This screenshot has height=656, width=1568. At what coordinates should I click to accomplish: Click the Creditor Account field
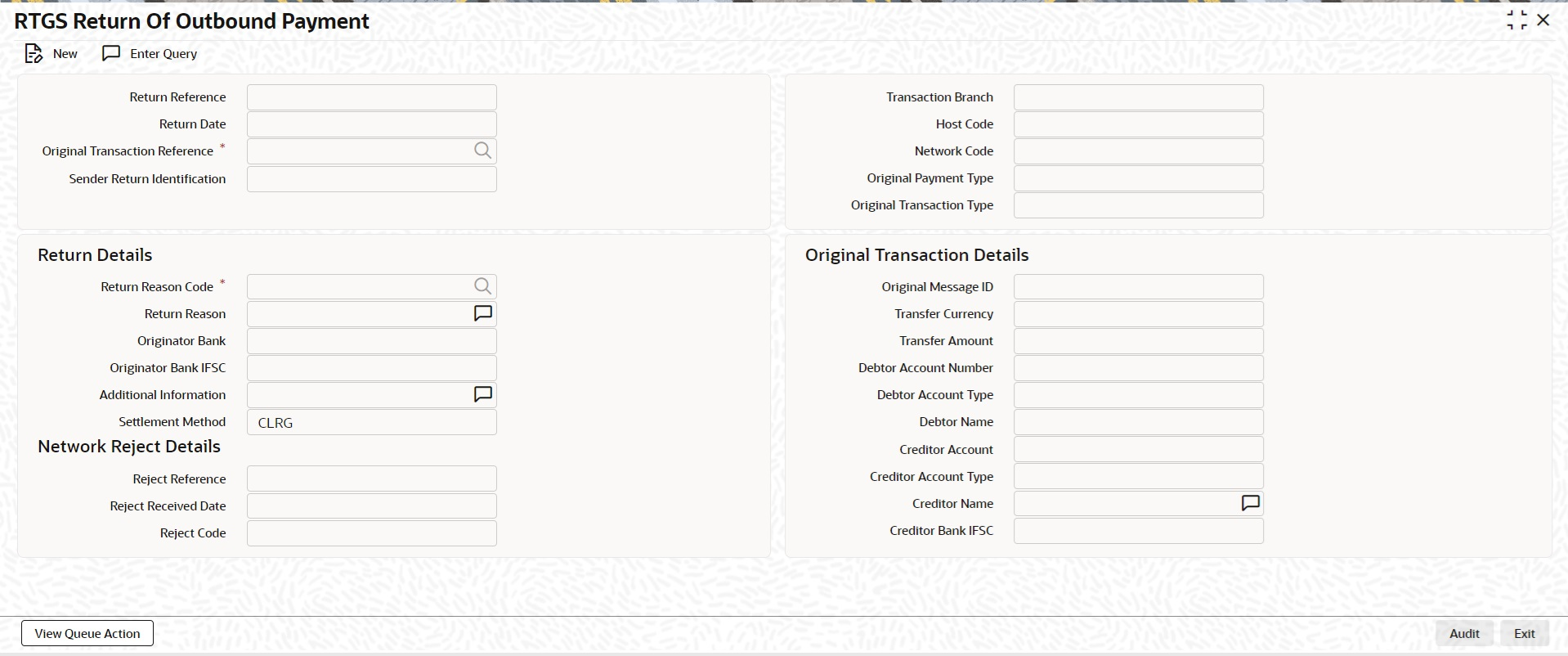click(1139, 449)
